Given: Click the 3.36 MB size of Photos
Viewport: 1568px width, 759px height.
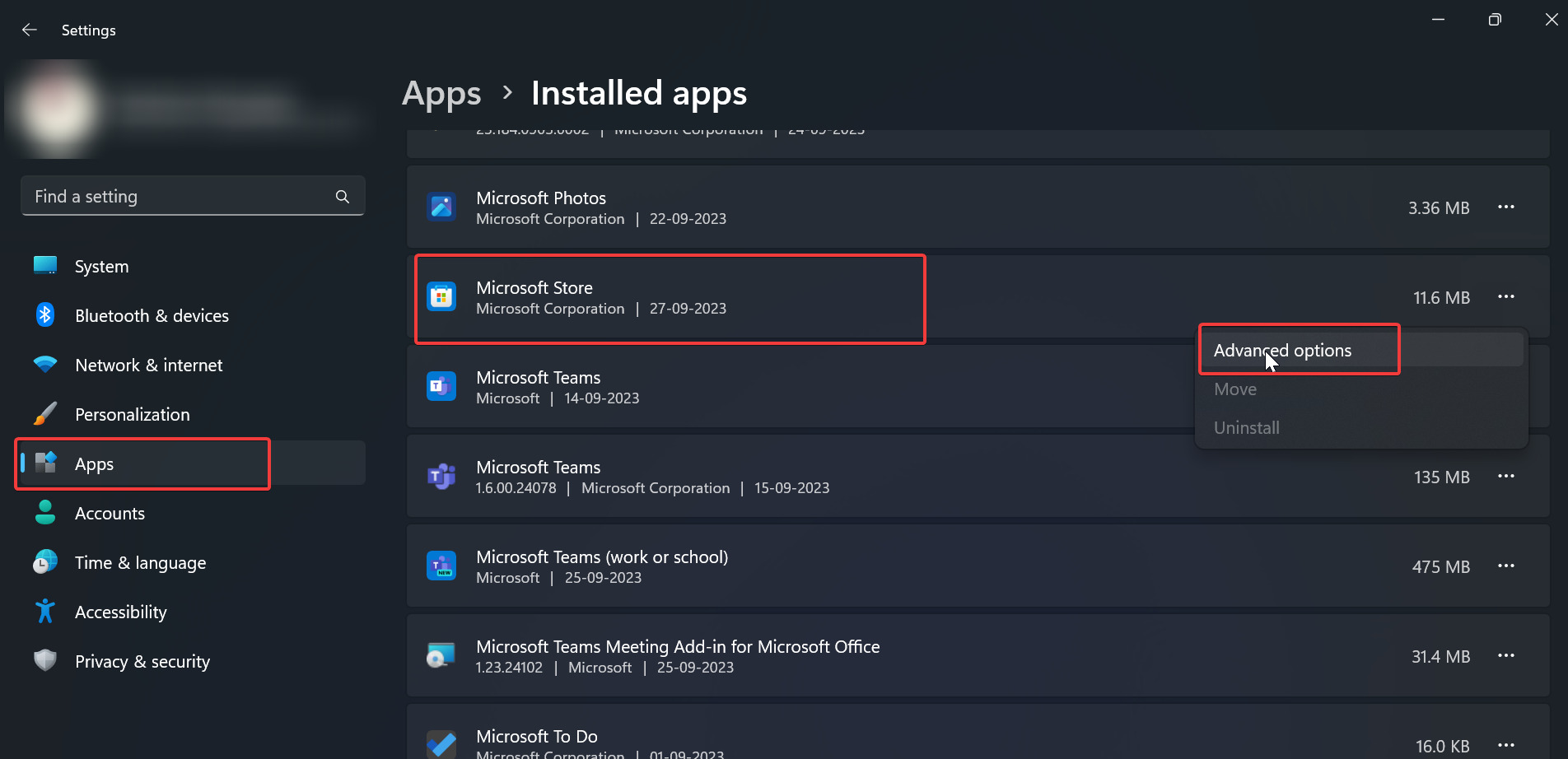Looking at the screenshot, I should [x=1439, y=207].
